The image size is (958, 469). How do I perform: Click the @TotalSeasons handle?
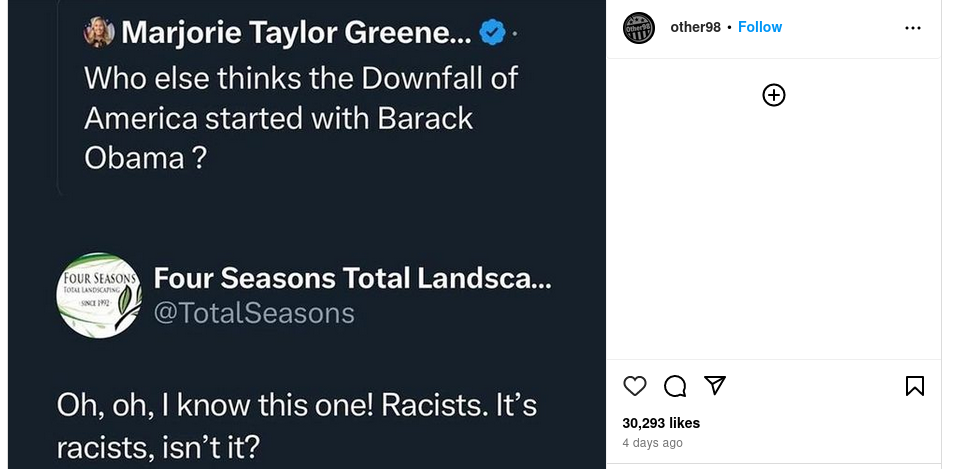[254, 313]
